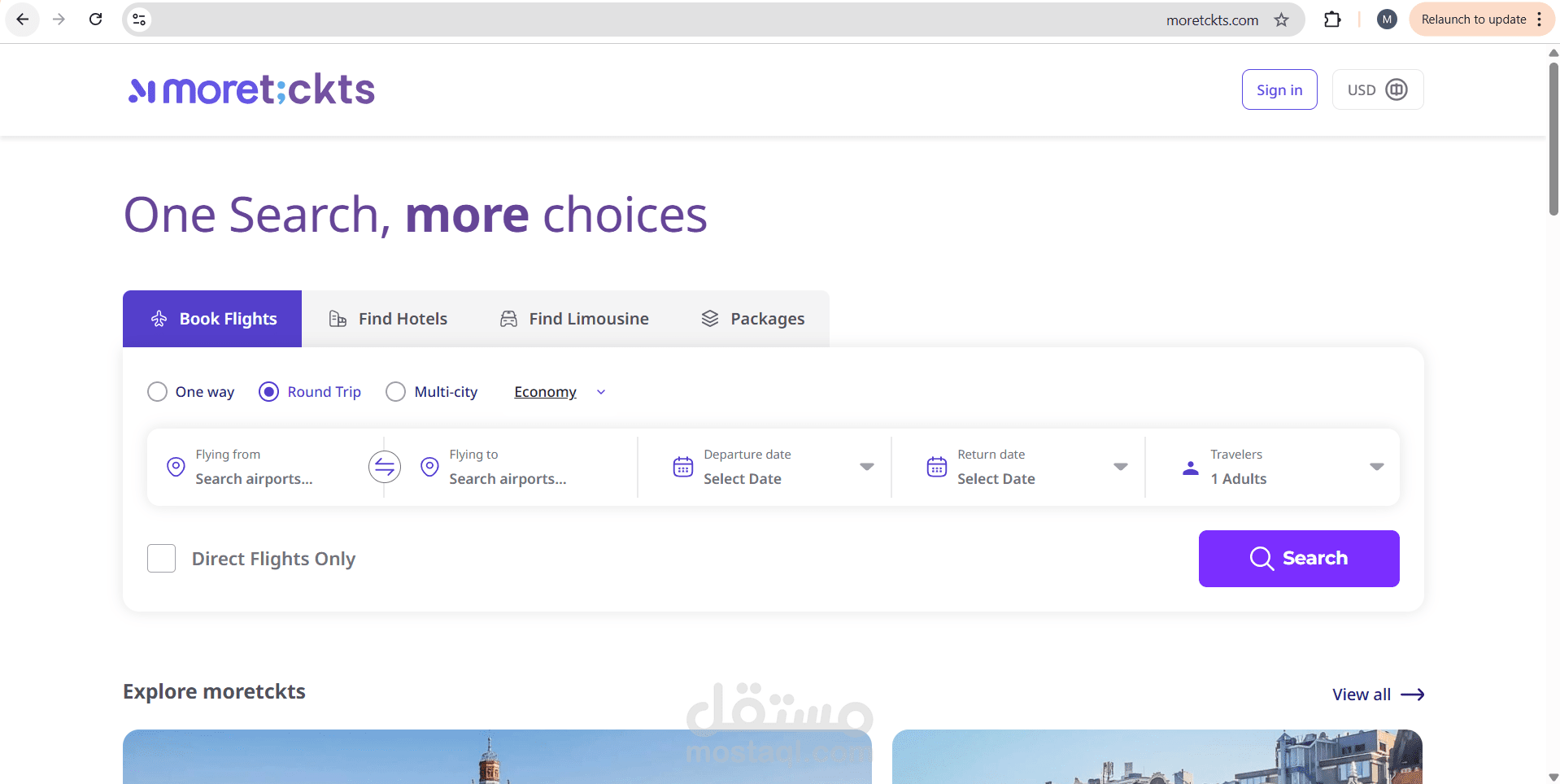This screenshot has width=1560, height=784.
Task: Click the car icon in Find Limousine tab
Action: coord(508,319)
